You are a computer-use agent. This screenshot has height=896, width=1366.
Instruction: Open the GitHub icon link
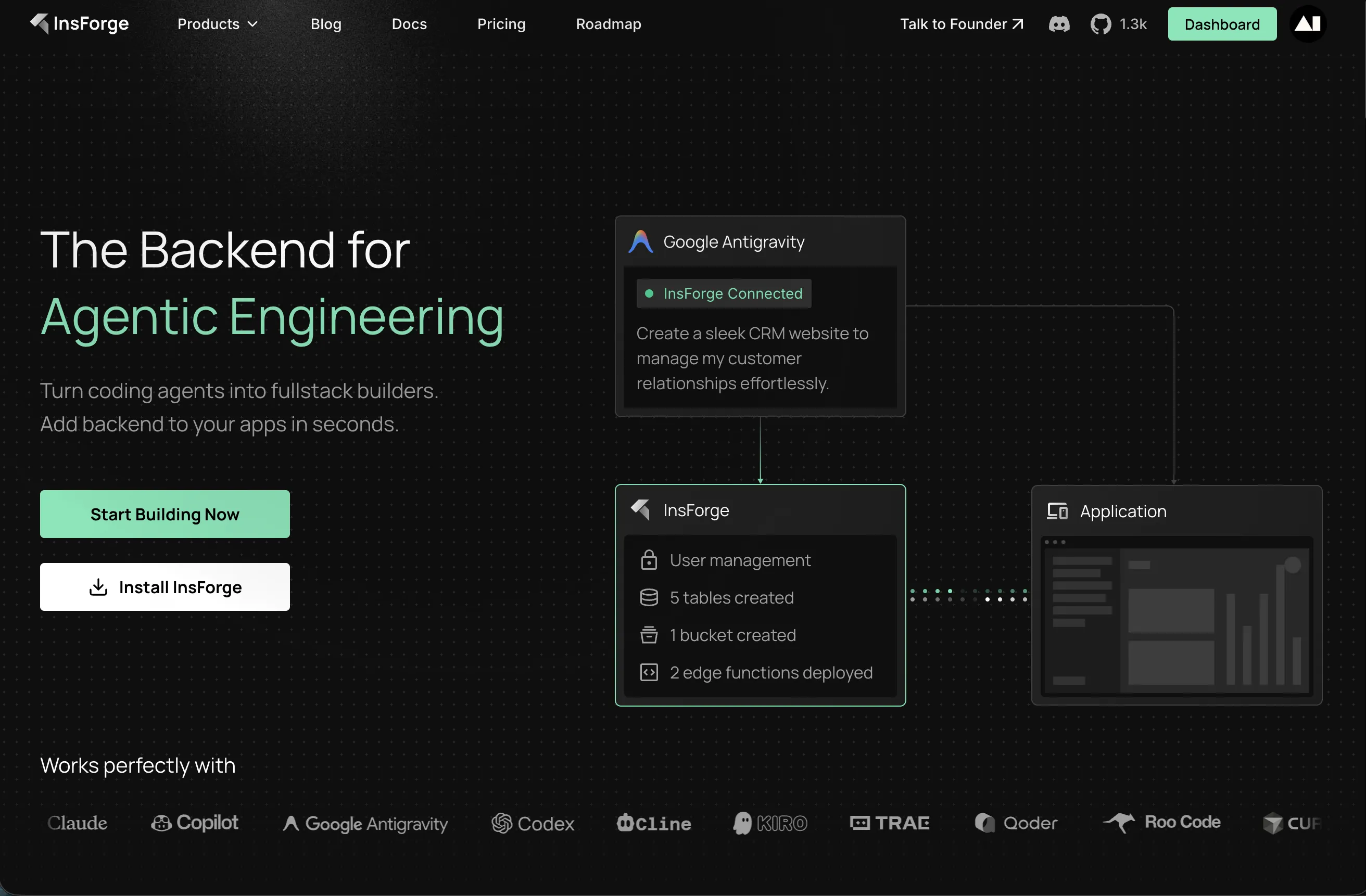1101,24
